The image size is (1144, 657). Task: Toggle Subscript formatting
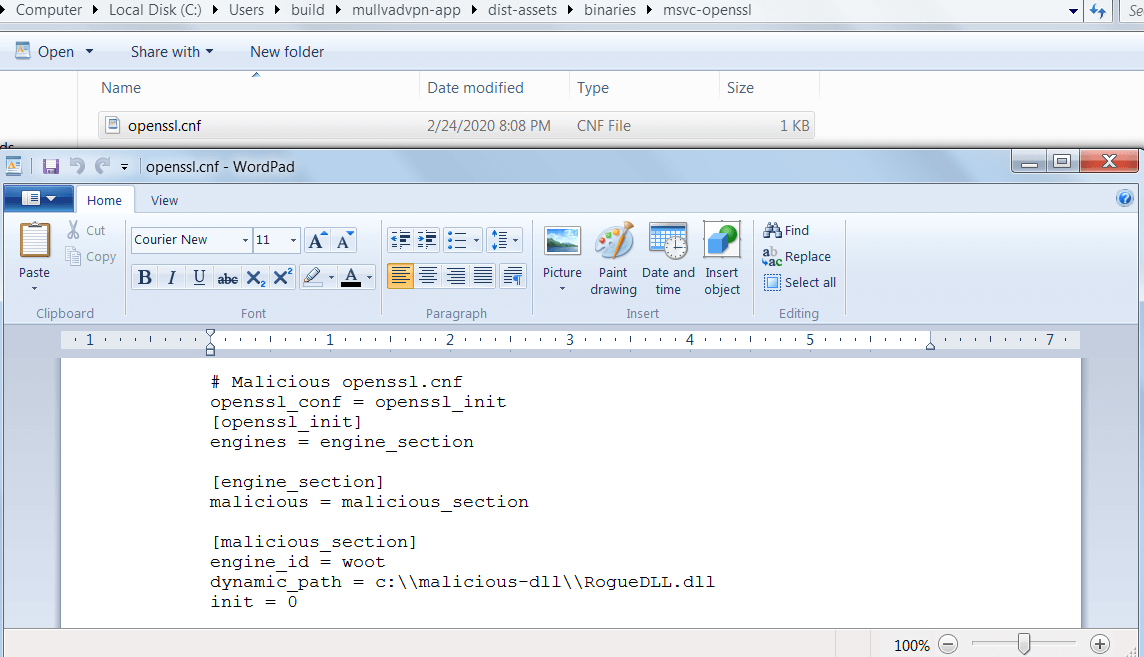[x=255, y=277]
